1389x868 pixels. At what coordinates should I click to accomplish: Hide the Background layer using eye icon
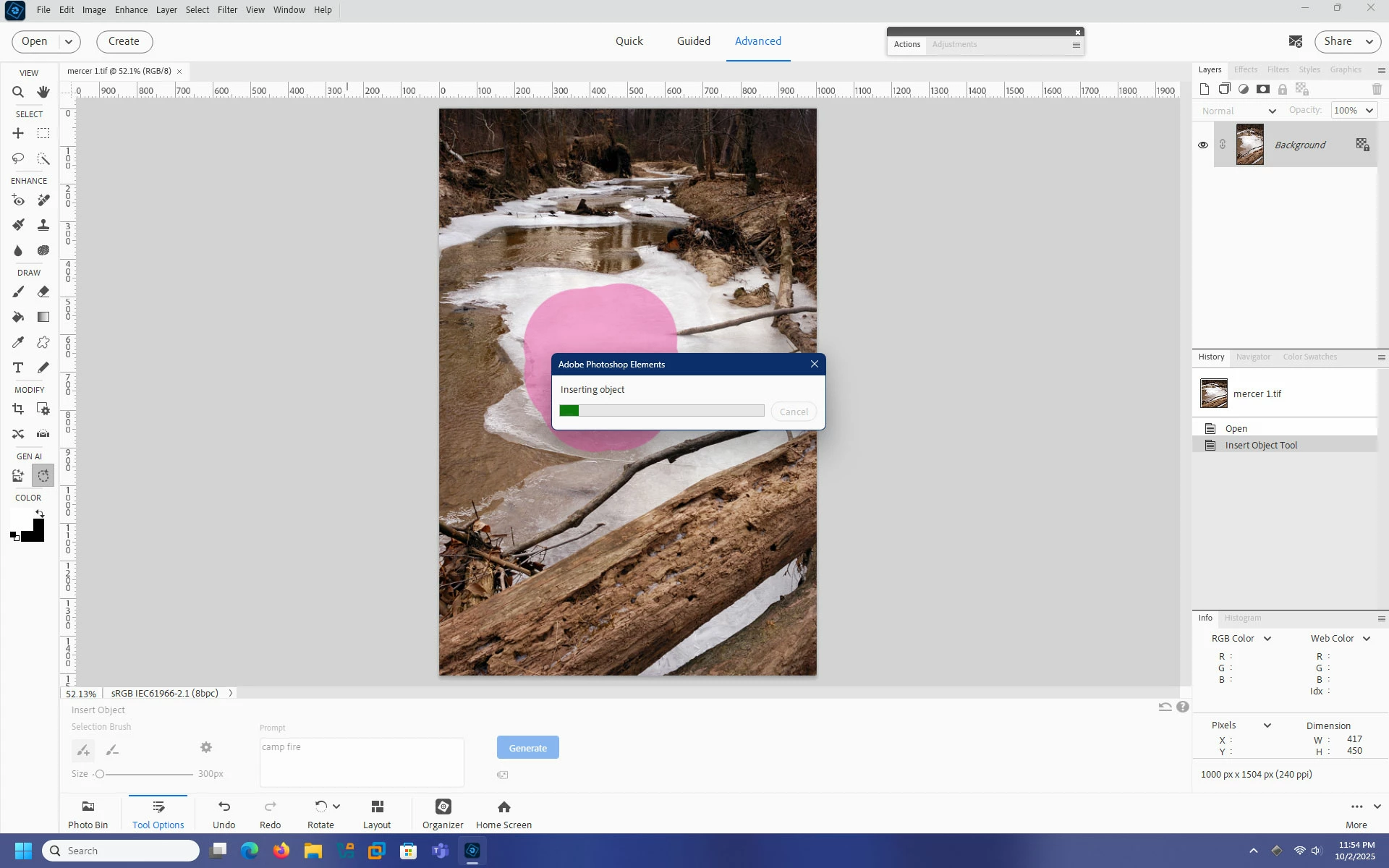(x=1203, y=145)
